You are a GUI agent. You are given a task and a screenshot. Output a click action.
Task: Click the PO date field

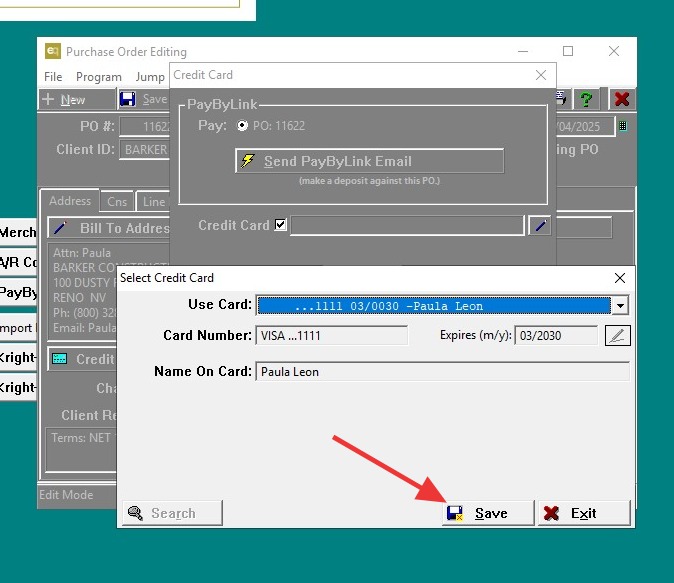pos(585,126)
